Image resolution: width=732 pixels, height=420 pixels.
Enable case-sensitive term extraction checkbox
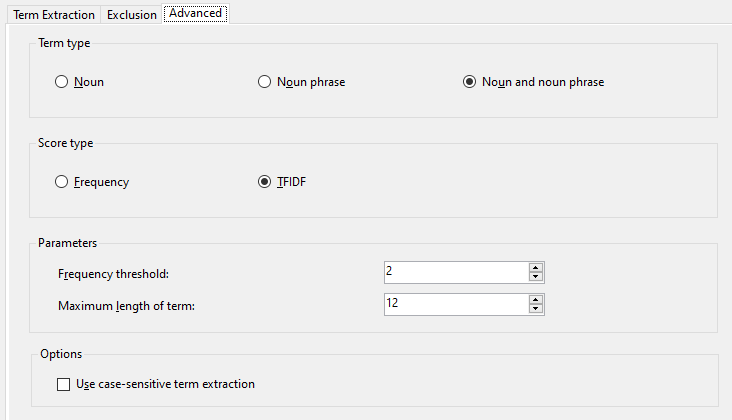tap(64, 384)
